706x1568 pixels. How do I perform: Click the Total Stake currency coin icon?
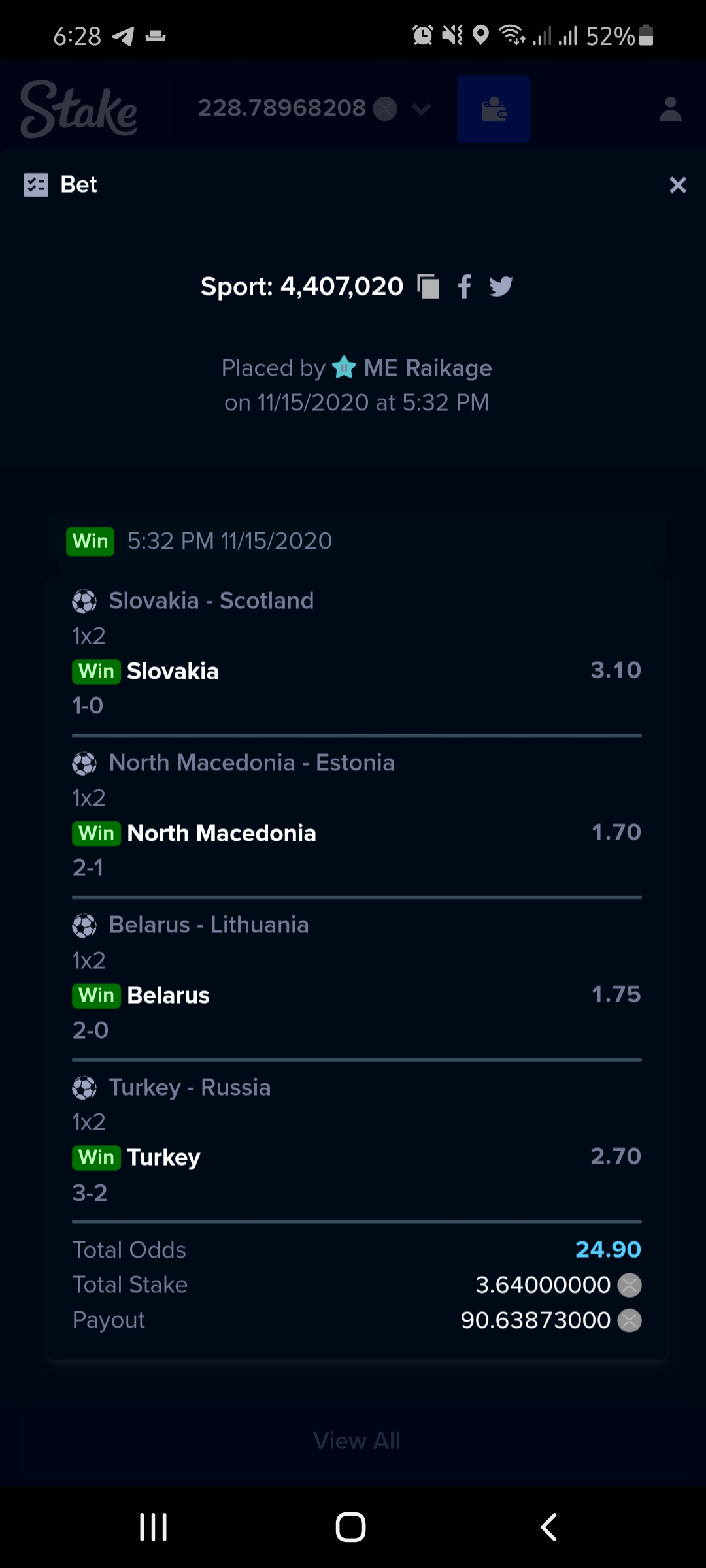coord(630,1285)
